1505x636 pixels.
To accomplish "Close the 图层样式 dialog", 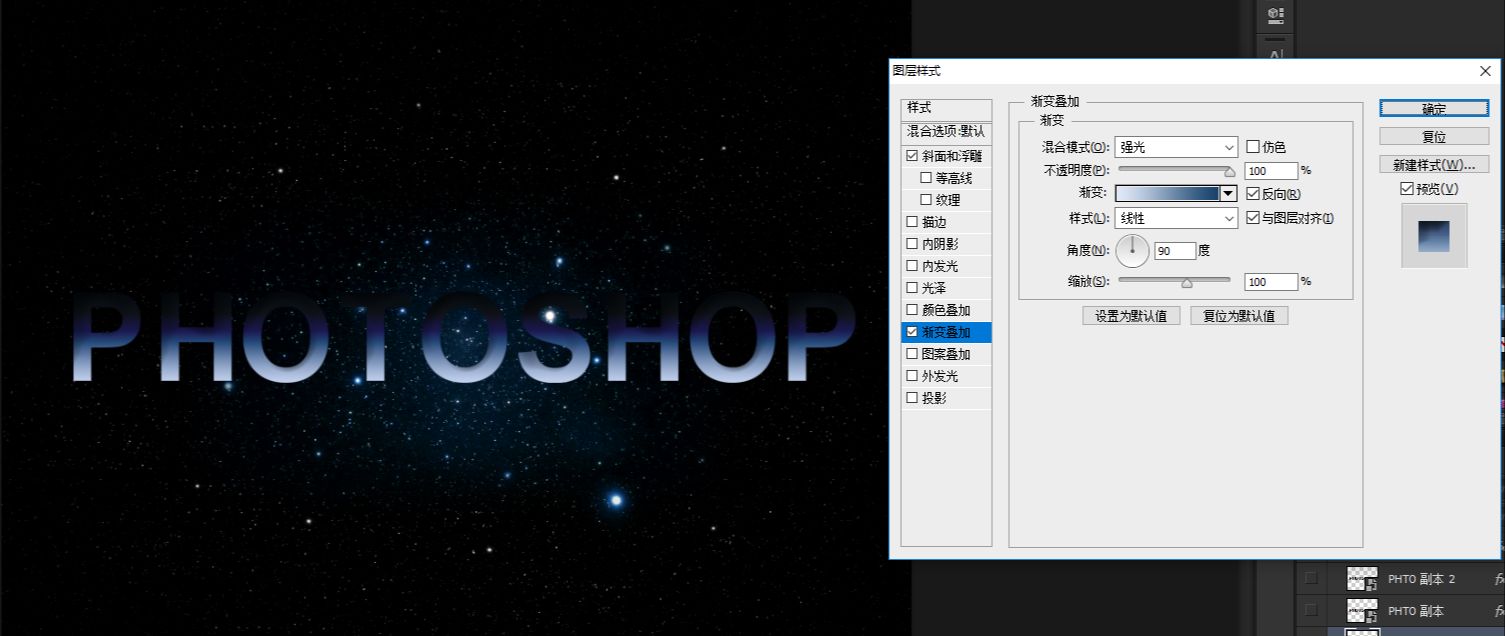I will point(1485,71).
